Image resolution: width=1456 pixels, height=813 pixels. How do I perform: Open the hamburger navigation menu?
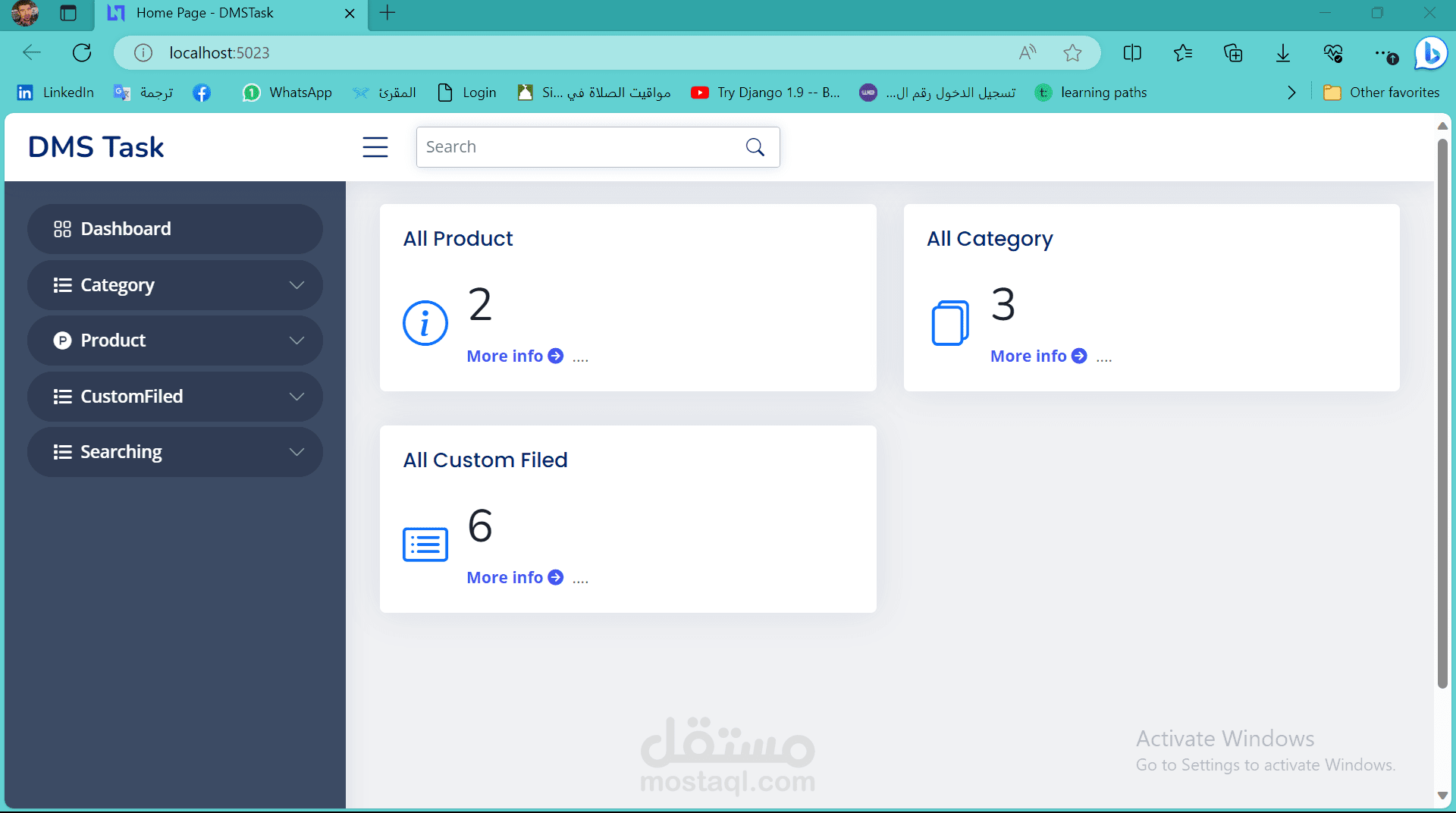coord(375,147)
